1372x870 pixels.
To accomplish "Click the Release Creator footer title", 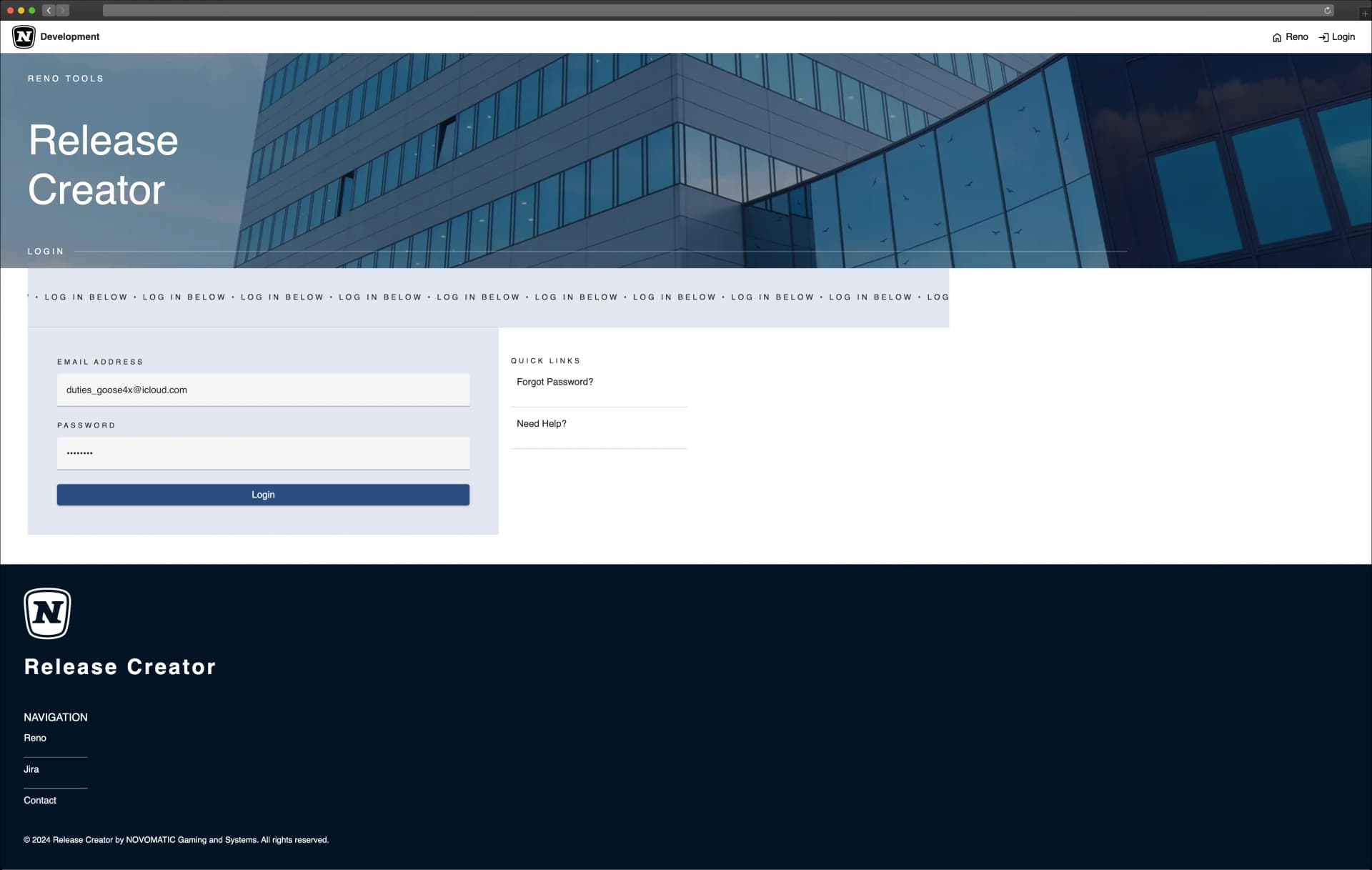I will point(120,666).
